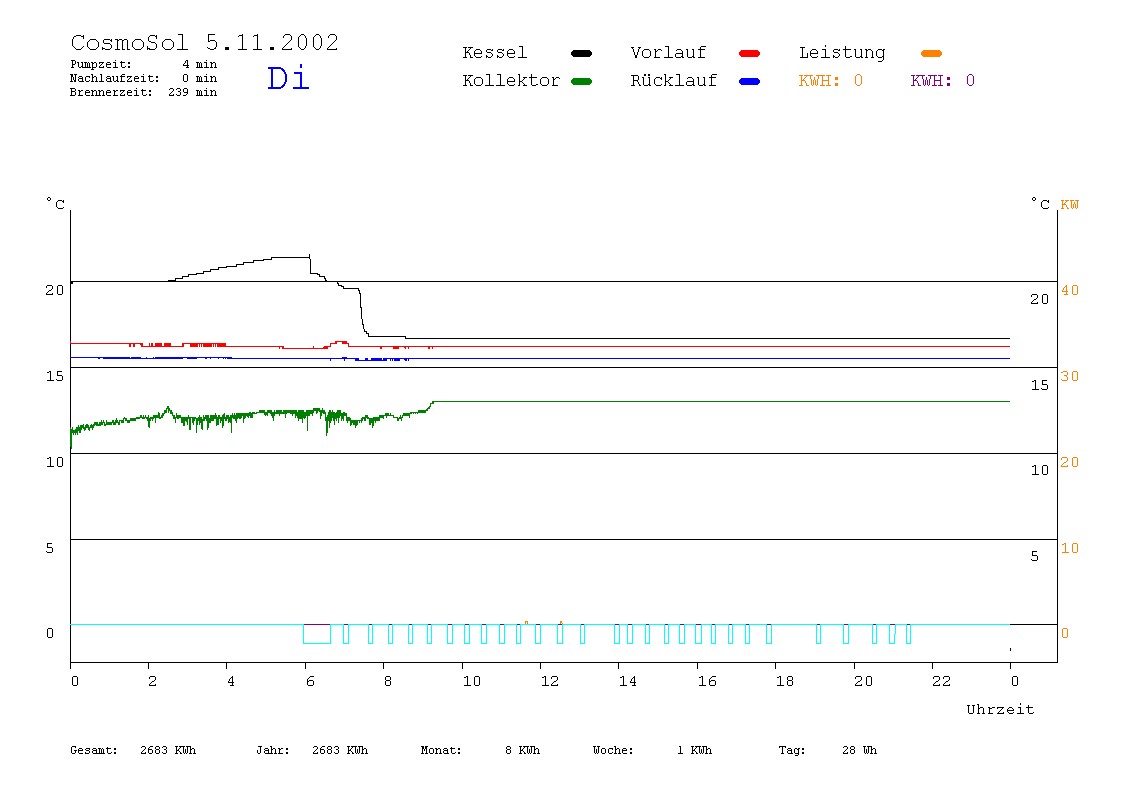Click the 'Tag:' label

point(792,750)
